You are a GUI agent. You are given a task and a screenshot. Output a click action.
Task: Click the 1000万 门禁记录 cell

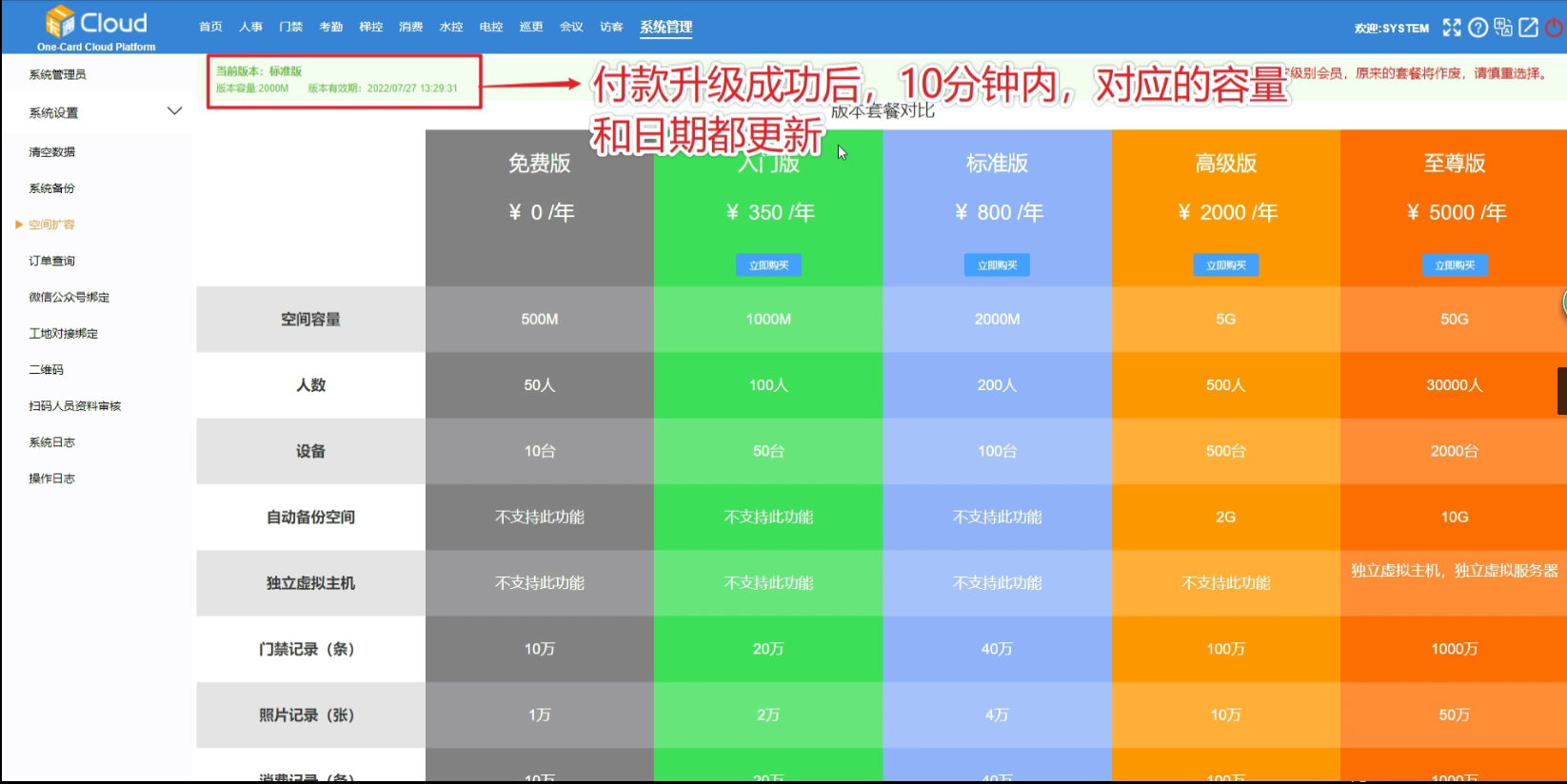tap(1455, 649)
